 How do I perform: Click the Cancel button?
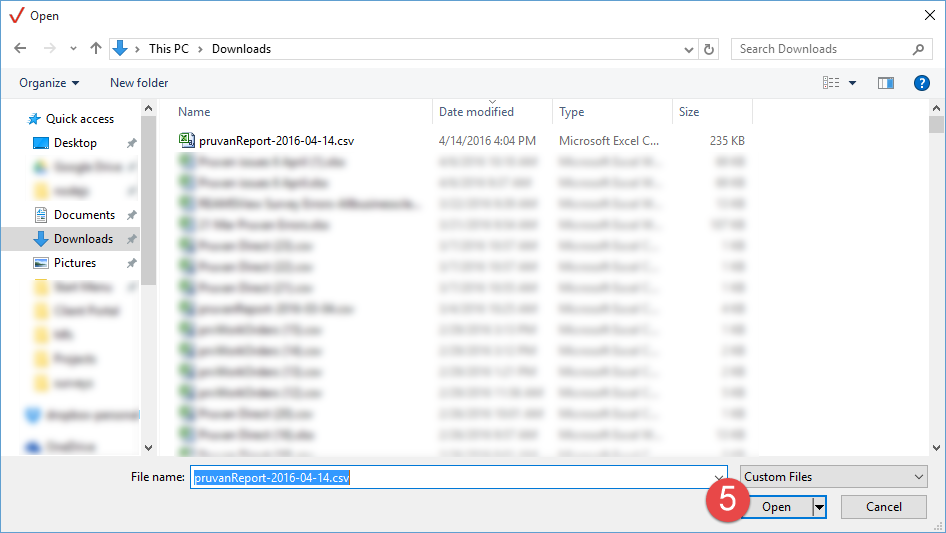point(883,507)
